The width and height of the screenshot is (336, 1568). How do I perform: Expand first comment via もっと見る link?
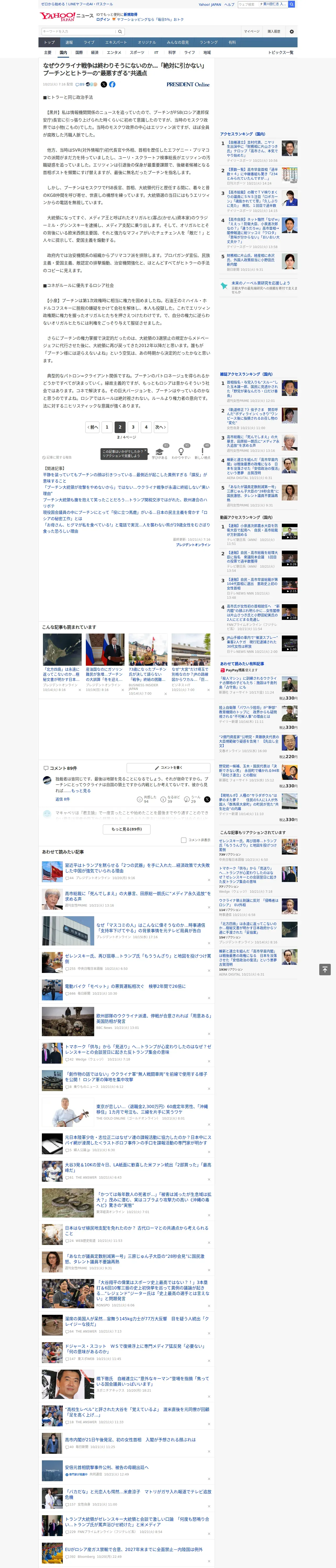(81, 791)
